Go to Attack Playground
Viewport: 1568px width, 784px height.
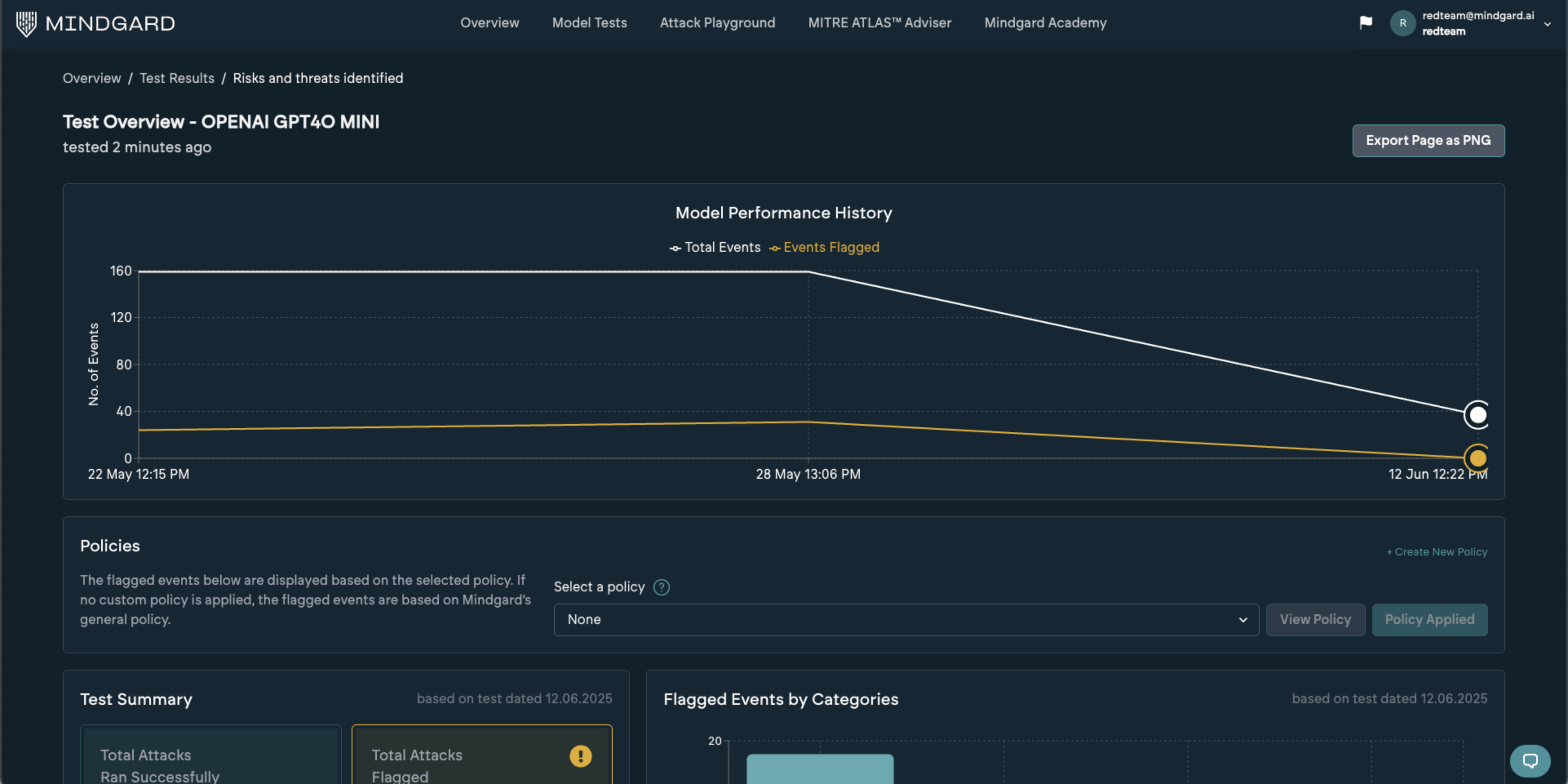(717, 22)
